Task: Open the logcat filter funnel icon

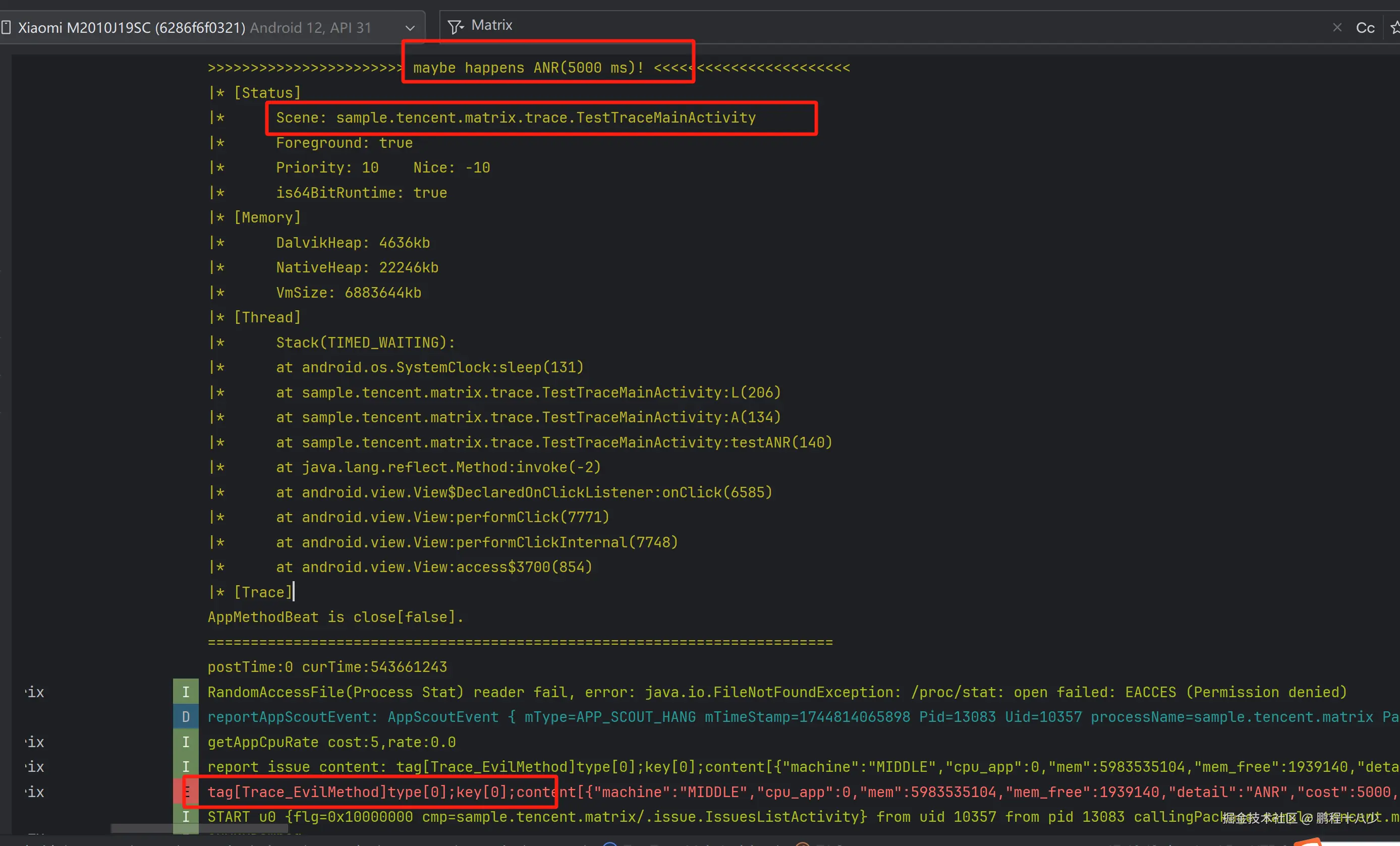Action: pos(455,26)
